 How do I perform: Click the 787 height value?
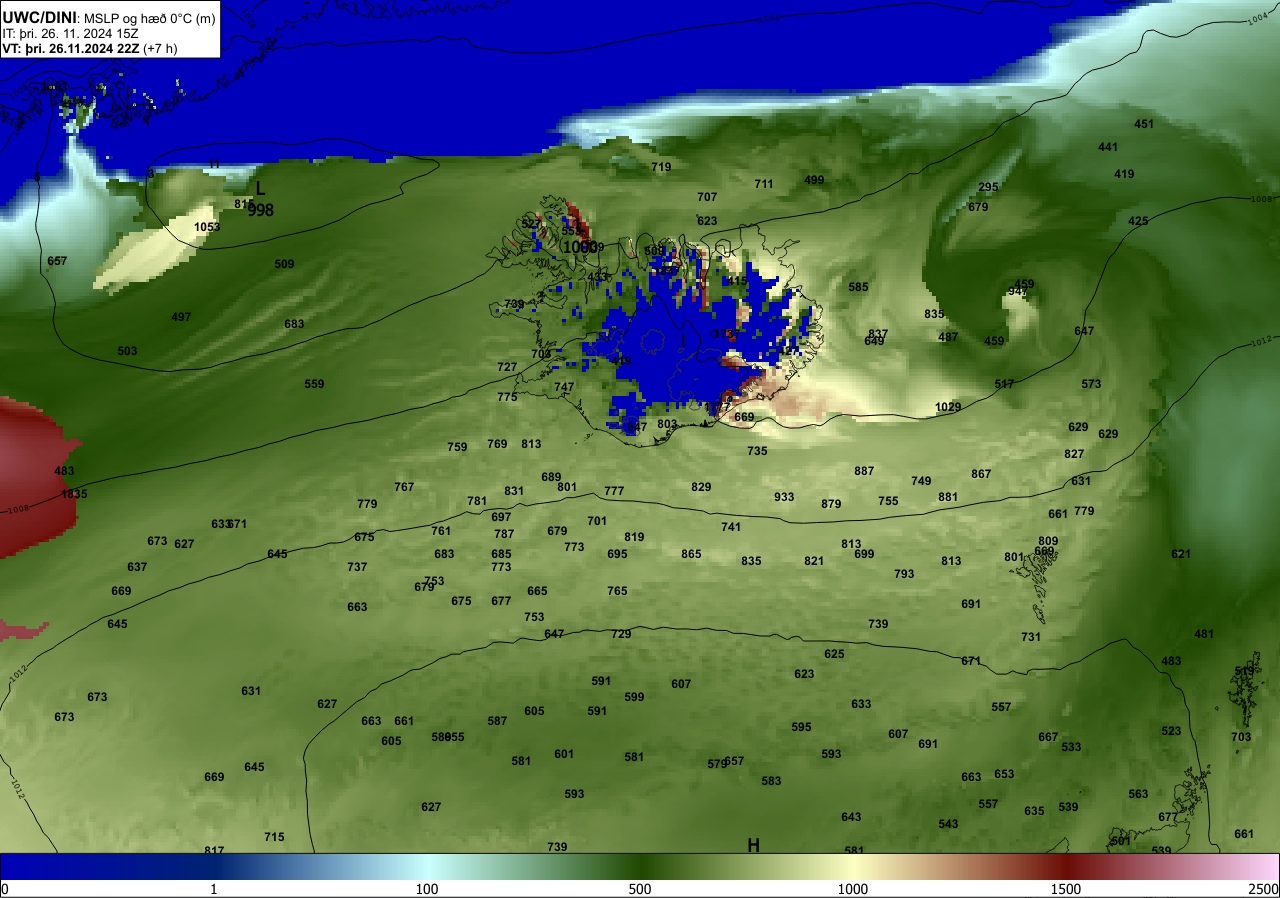[504, 534]
